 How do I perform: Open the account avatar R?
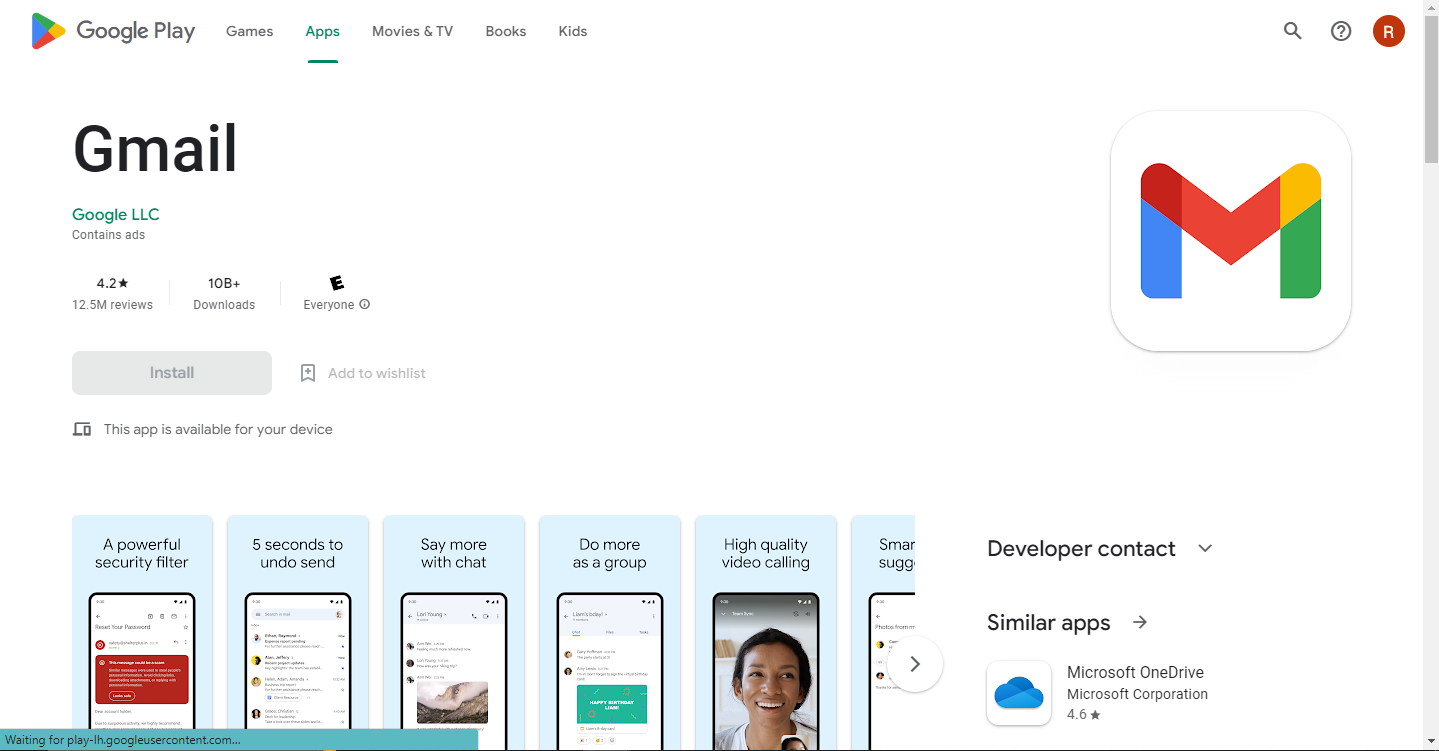tap(1389, 31)
